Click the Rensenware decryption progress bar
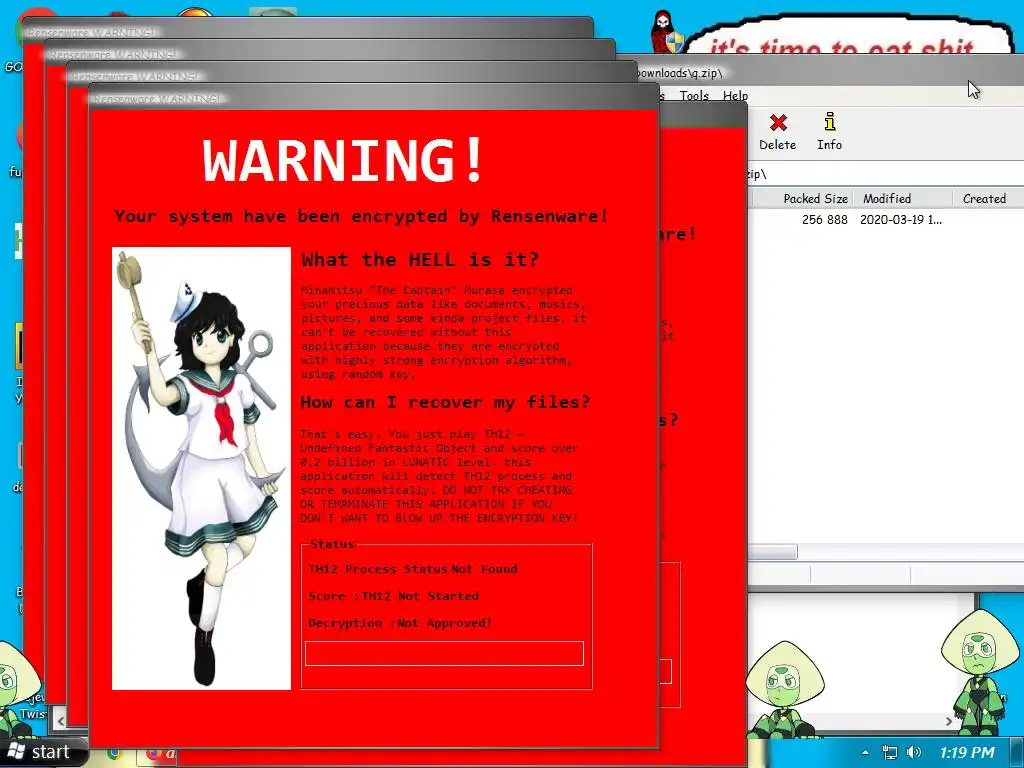 pyautogui.click(x=444, y=654)
